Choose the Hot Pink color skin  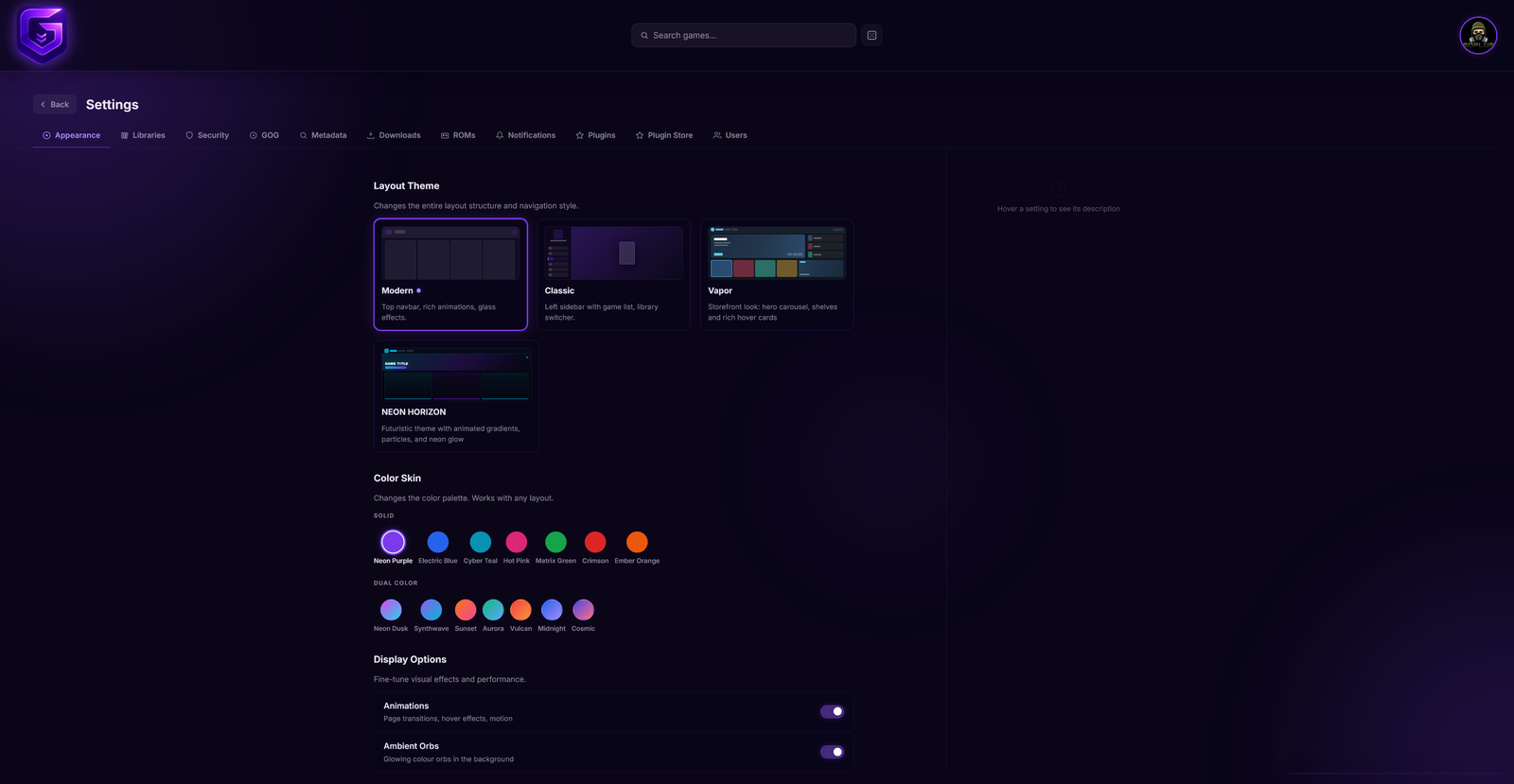(x=517, y=542)
